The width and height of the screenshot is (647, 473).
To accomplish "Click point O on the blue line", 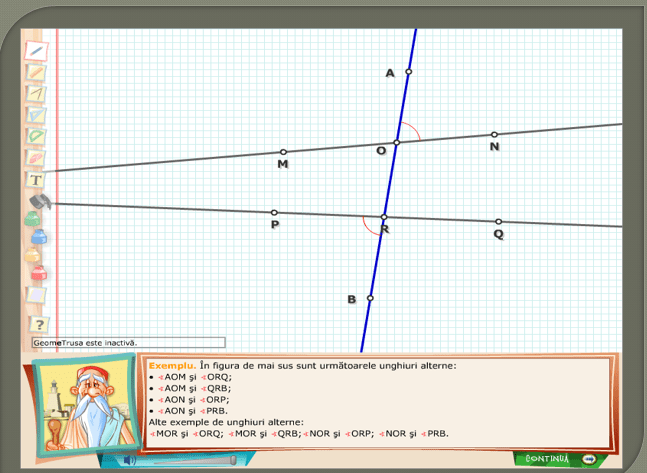I will [x=396, y=143].
